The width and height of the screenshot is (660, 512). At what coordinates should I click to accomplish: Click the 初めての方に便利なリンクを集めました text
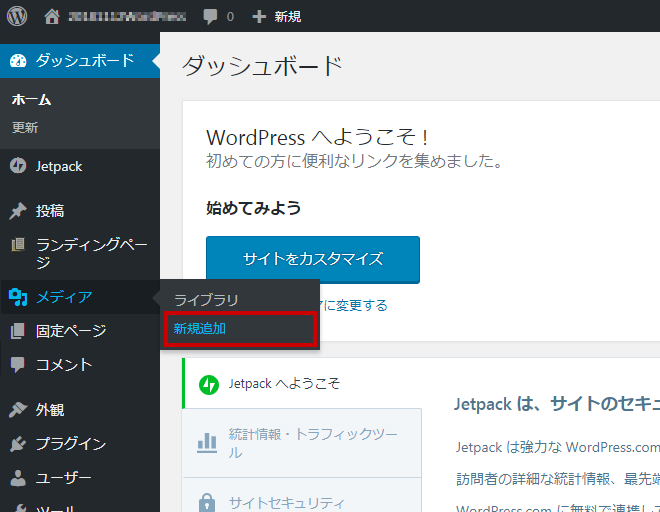pos(354,161)
